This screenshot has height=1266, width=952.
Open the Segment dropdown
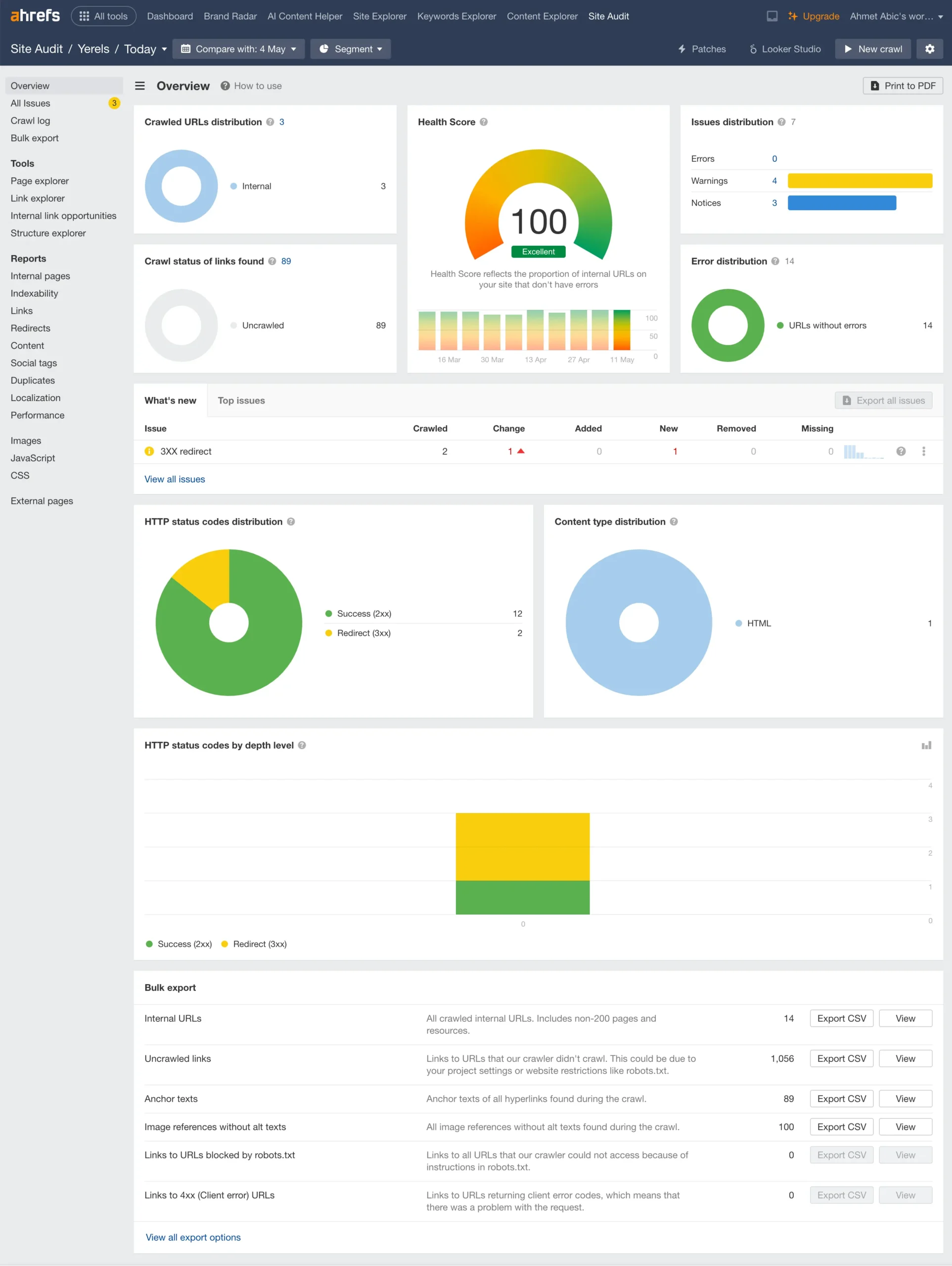tap(350, 48)
